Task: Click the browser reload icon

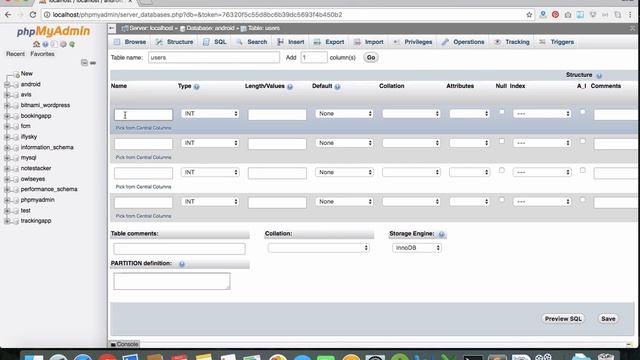Action: pyautogui.click(x=33, y=15)
